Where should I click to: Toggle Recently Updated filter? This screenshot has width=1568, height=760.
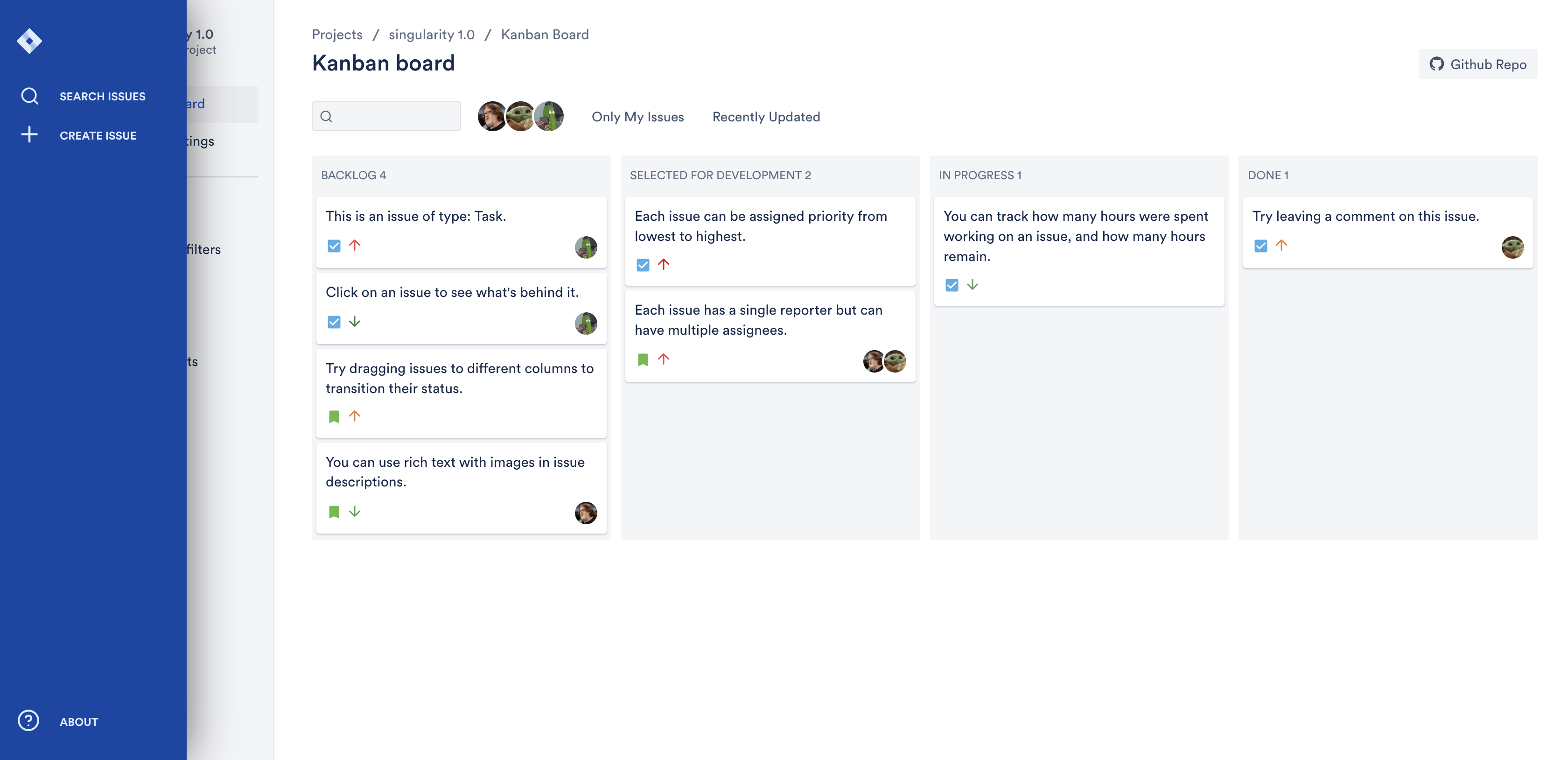766,117
